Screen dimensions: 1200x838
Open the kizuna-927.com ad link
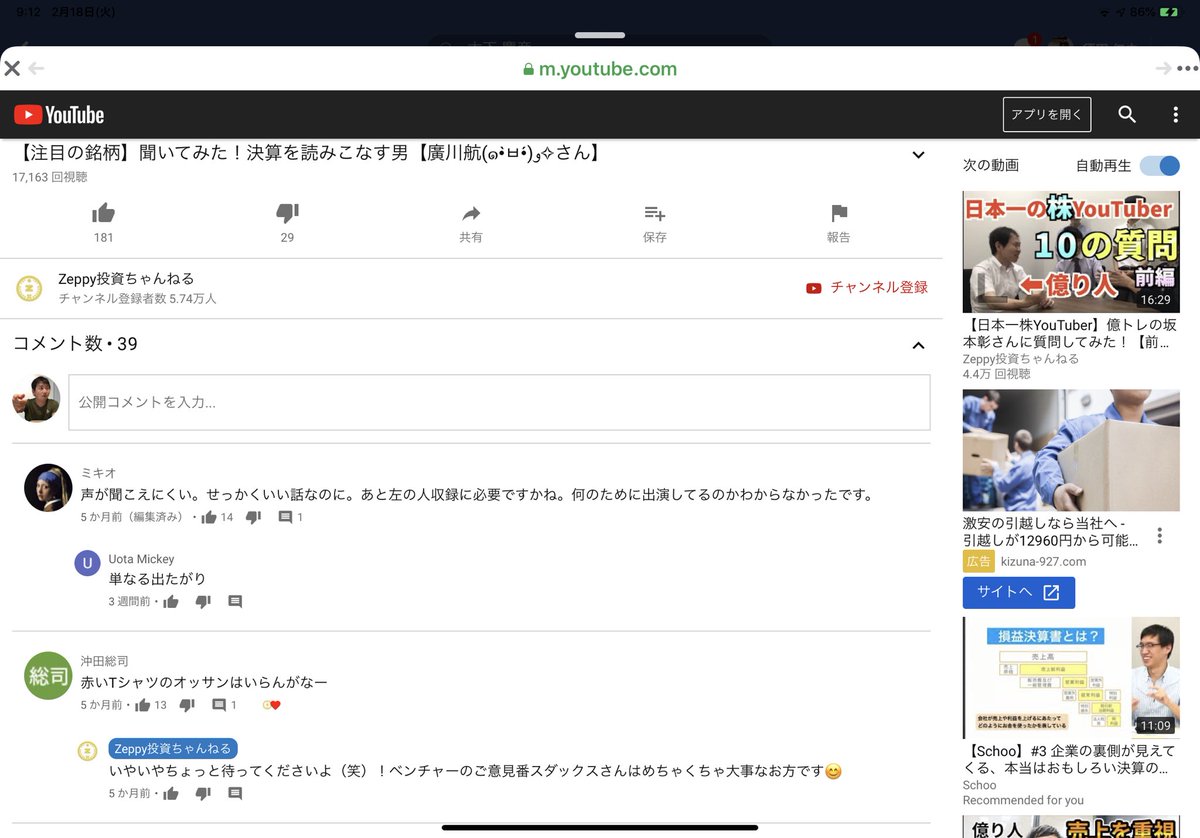(1043, 562)
